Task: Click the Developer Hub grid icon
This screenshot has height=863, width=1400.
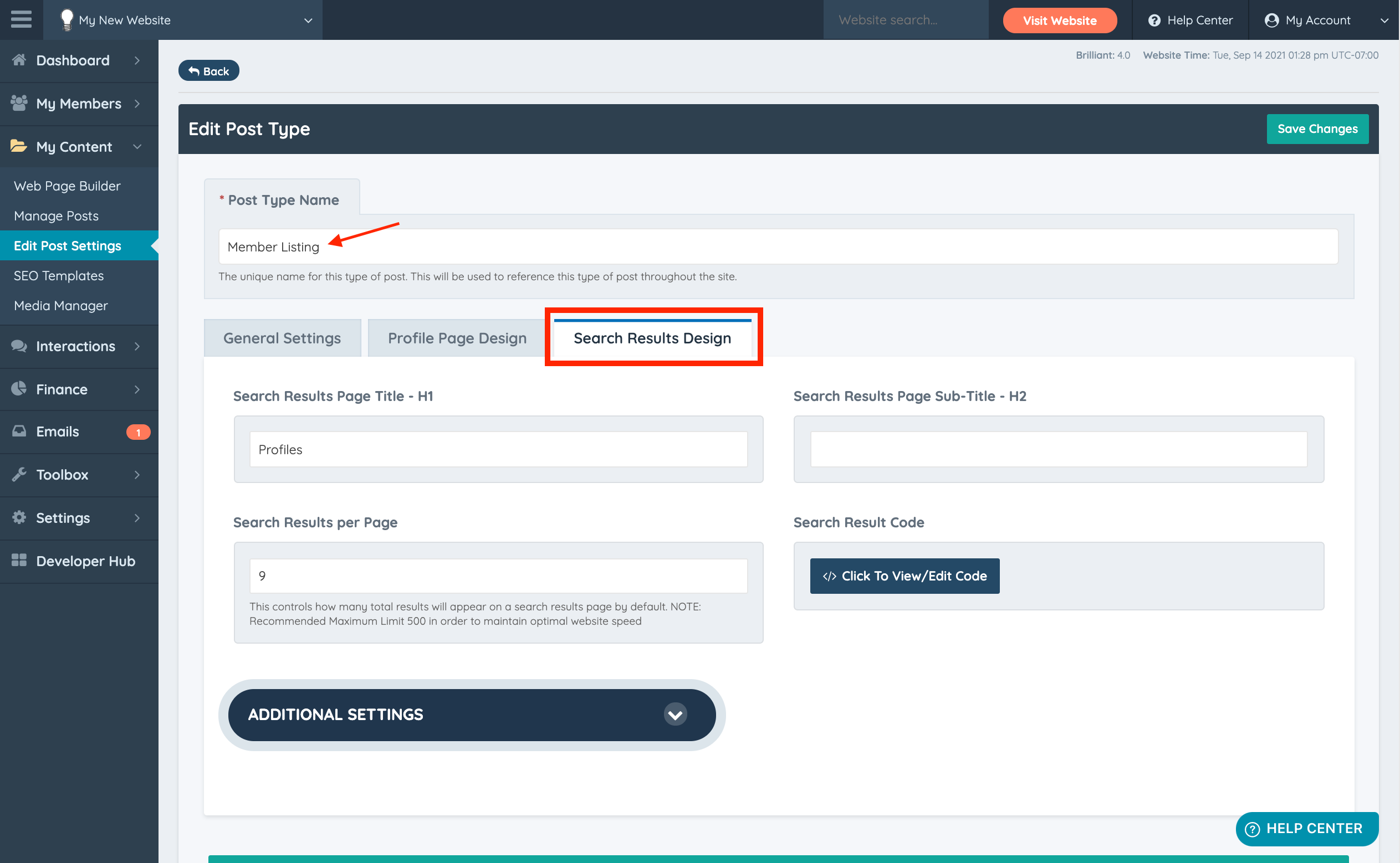Action: pyautogui.click(x=19, y=561)
